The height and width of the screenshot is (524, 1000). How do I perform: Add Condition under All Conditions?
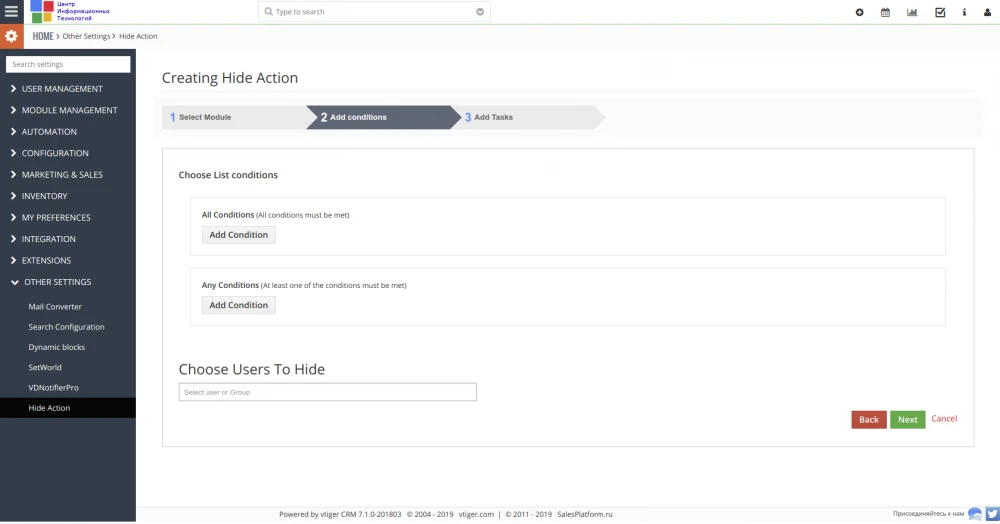(x=238, y=235)
